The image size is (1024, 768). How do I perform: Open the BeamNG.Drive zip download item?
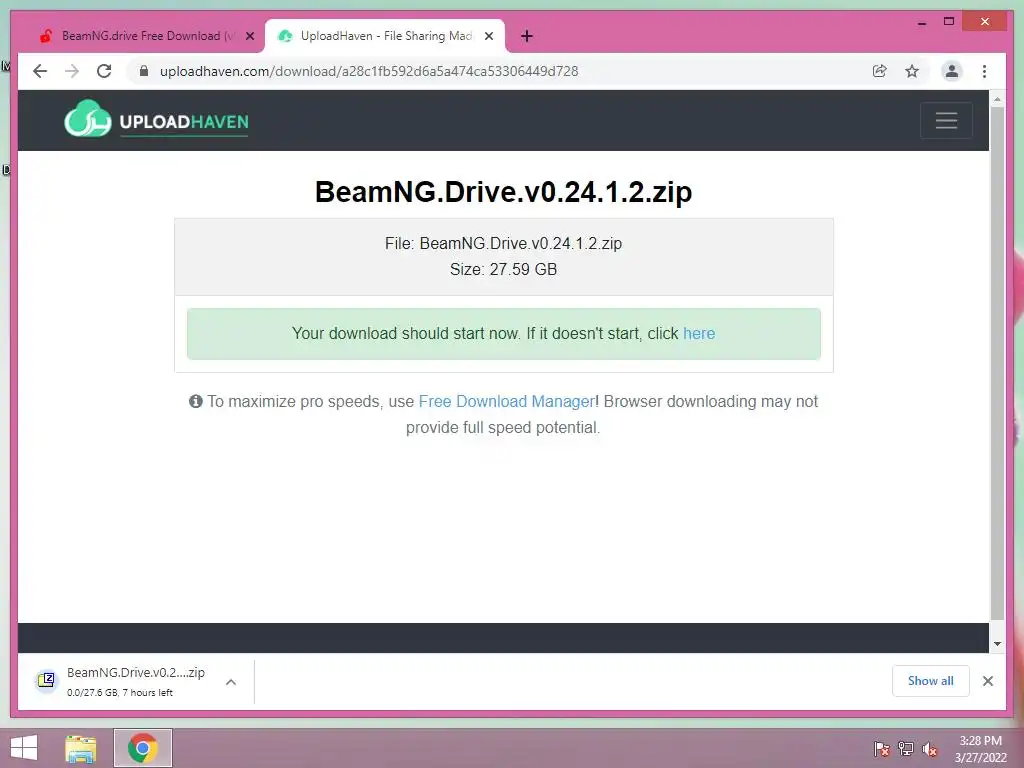click(x=136, y=682)
